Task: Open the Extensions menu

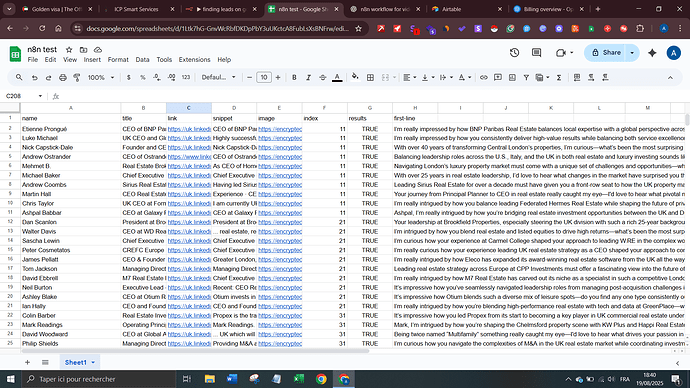Action: [194, 60]
